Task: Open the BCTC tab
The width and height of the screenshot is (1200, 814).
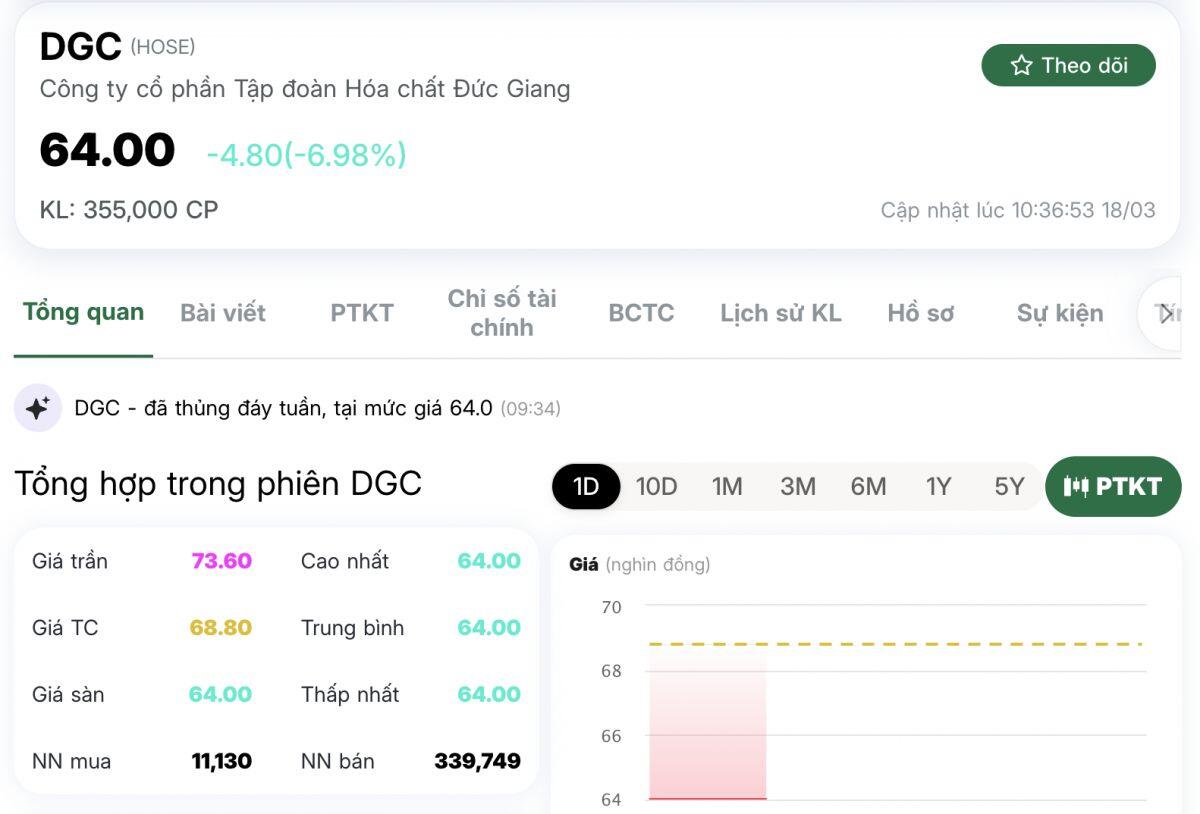Action: click(x=641, y=313)
